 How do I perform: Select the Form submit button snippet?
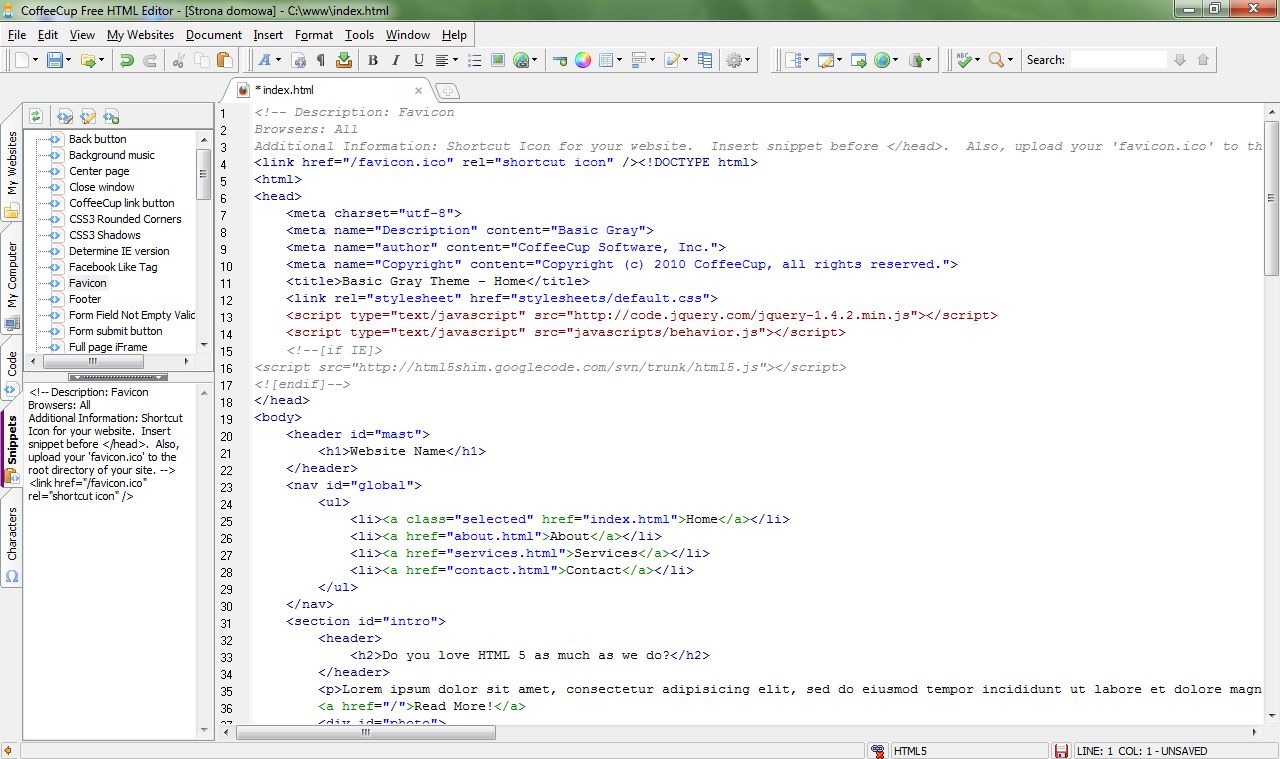(x=115, y=331)
